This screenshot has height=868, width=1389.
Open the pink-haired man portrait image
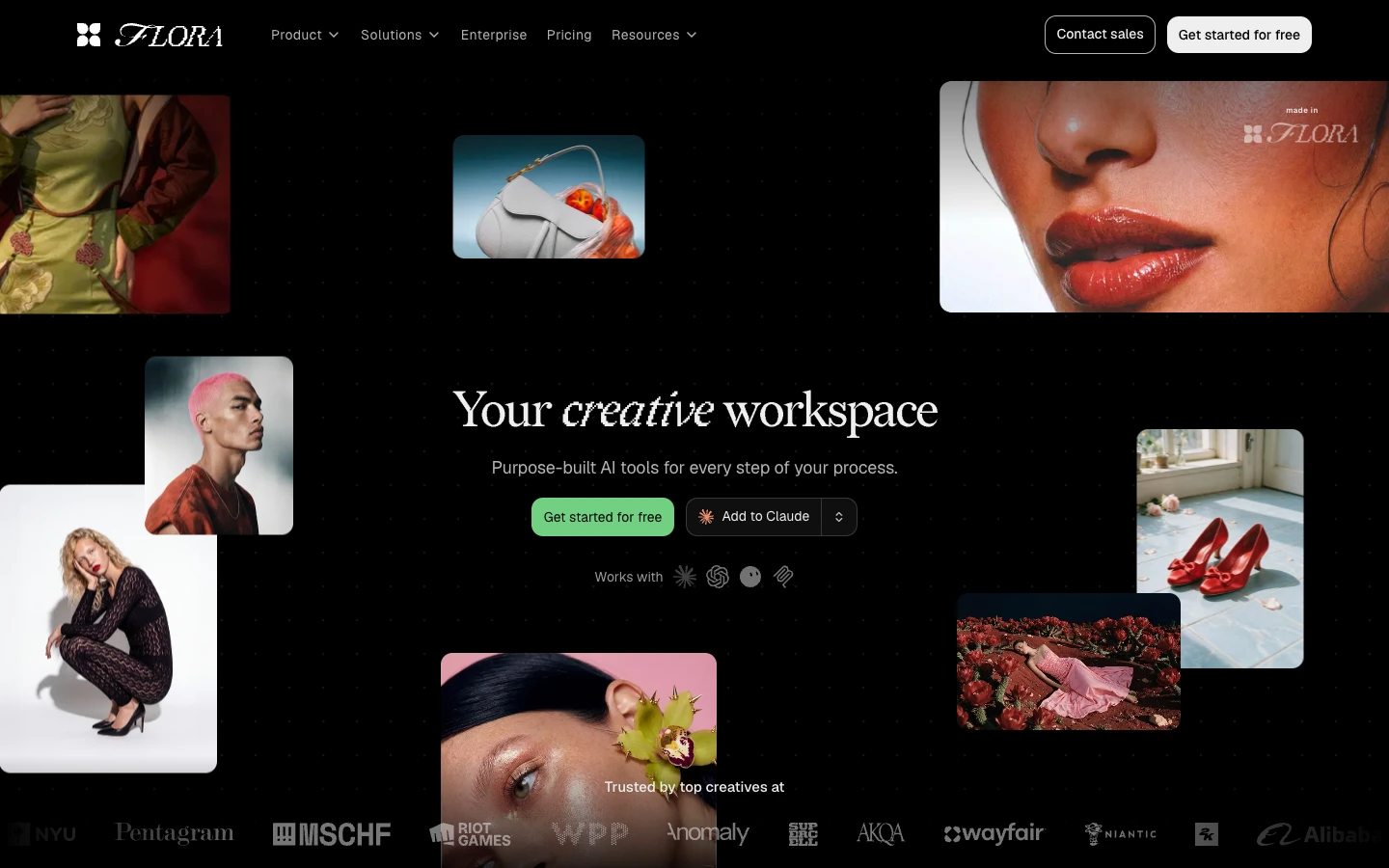point(219,446)
